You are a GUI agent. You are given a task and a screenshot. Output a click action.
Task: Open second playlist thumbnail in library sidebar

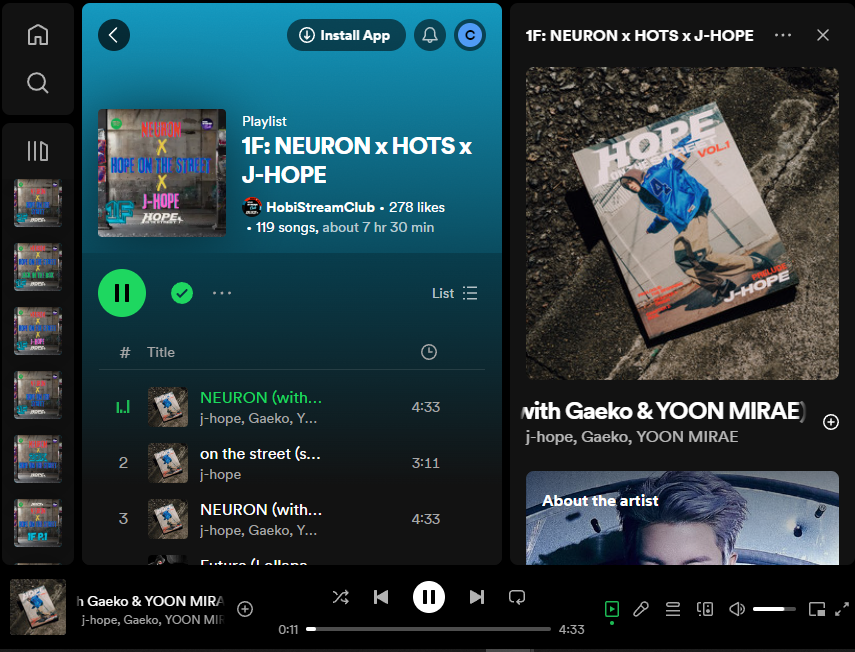(x=38, y=267)
